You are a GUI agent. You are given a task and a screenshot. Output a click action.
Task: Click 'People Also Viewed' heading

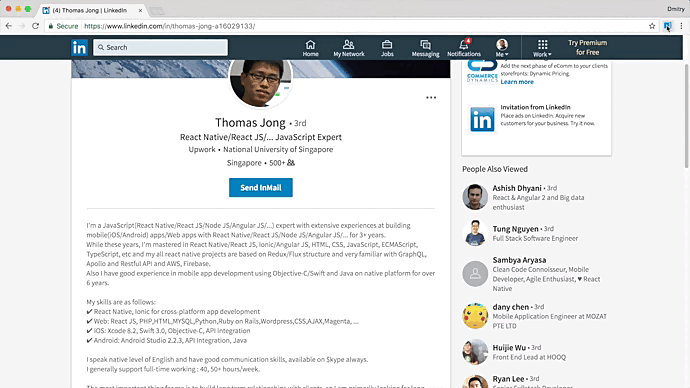[x=495, y=169]
